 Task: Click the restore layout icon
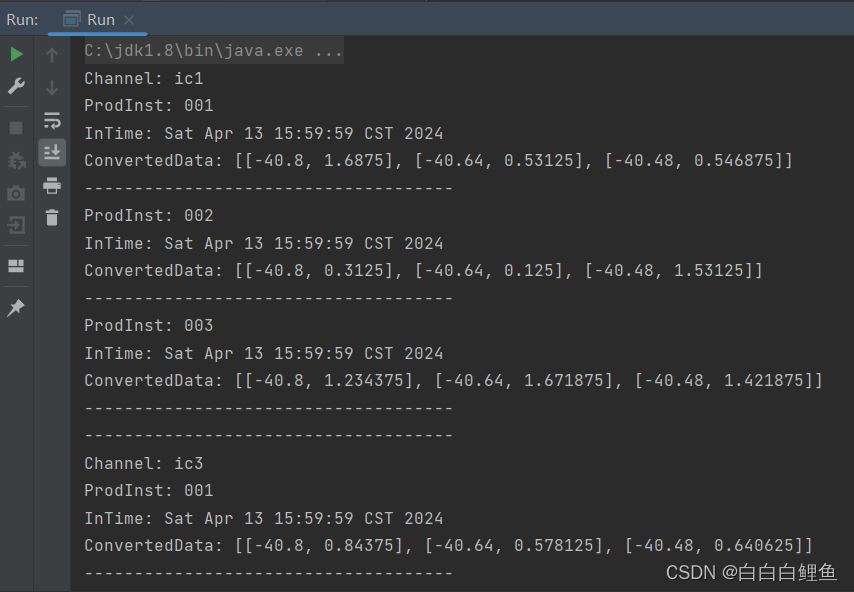(x=16, y=265)
